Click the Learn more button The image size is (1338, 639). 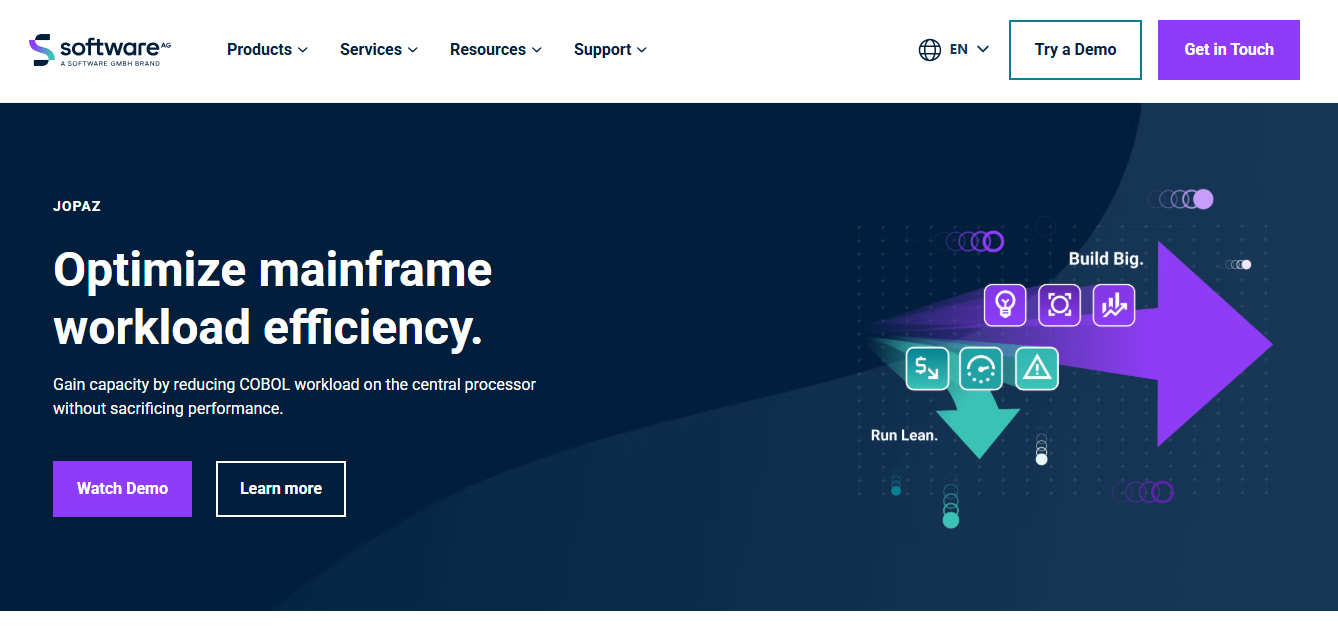(x=281, y=489)
